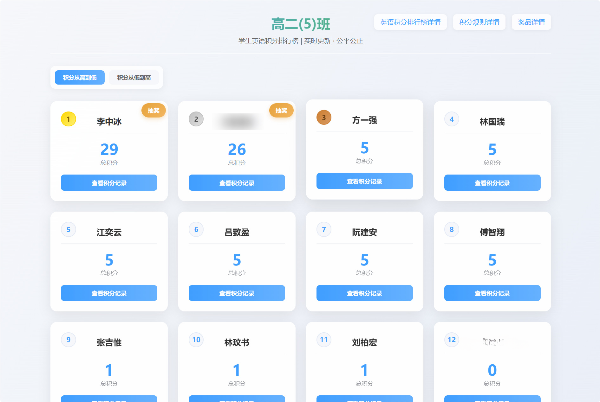Open the 积分规则详情 button
Image resolution: width=600 pixels, height=402 pixels.
[x=479, y=22]
